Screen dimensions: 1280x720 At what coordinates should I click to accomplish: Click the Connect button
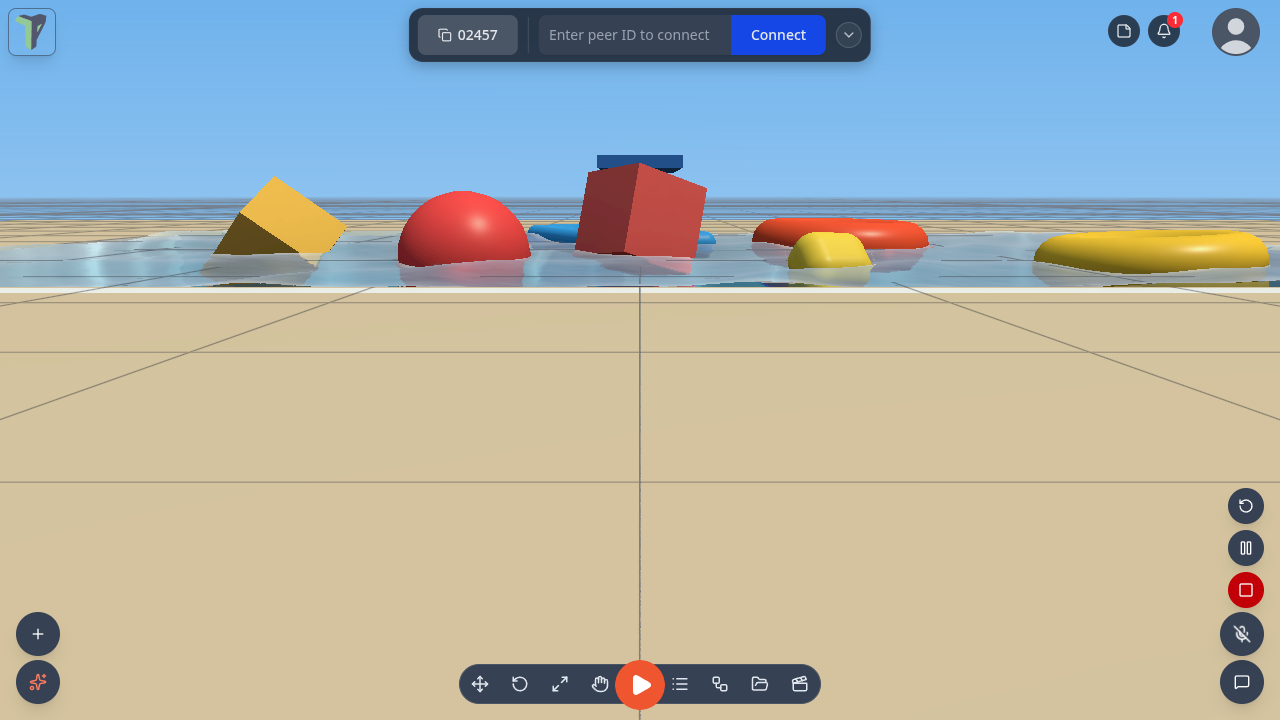click(778, 35)
